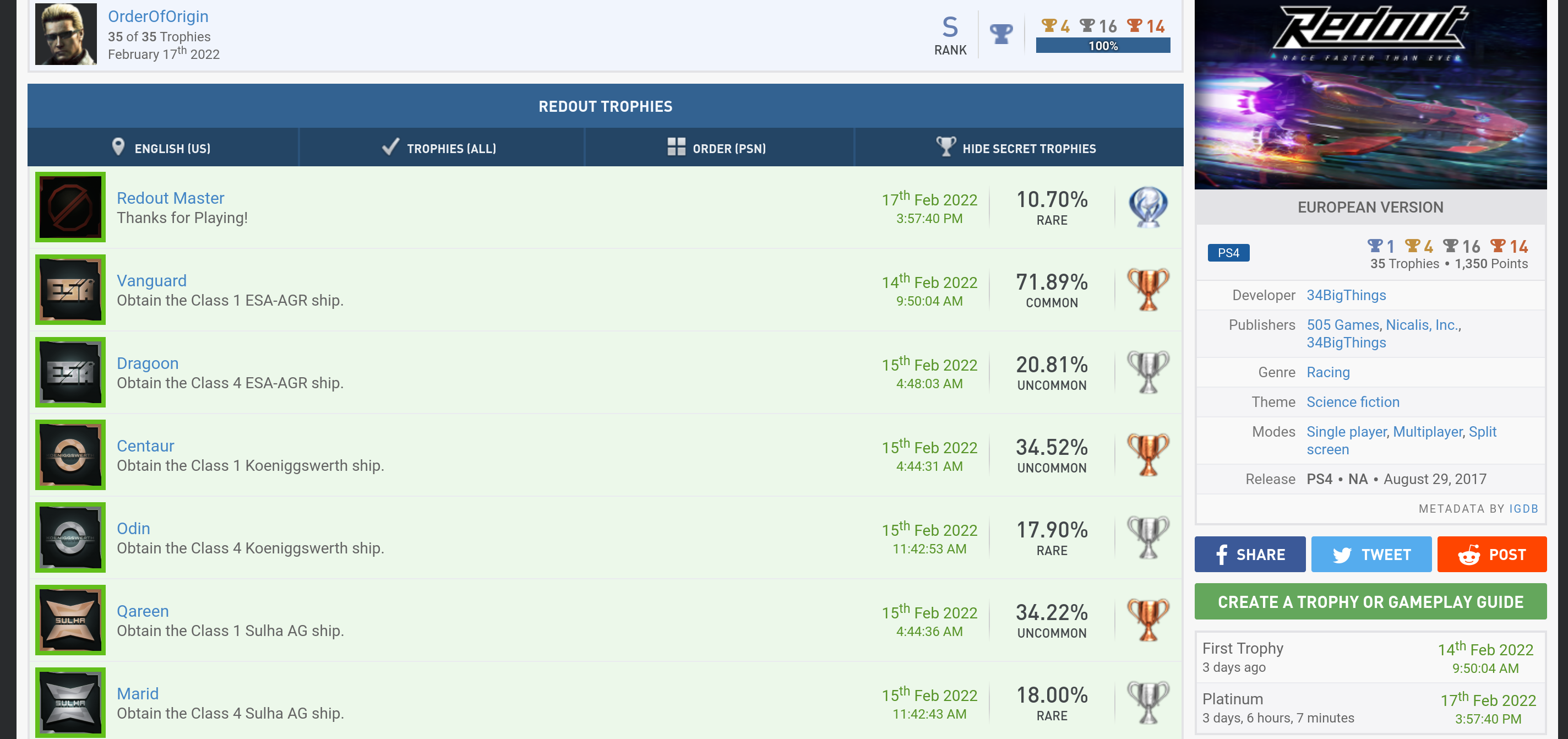Click the S rank badge
The height and width of the screenshot is (739, 1568).
pyautogui.click(x=950, y=36)
